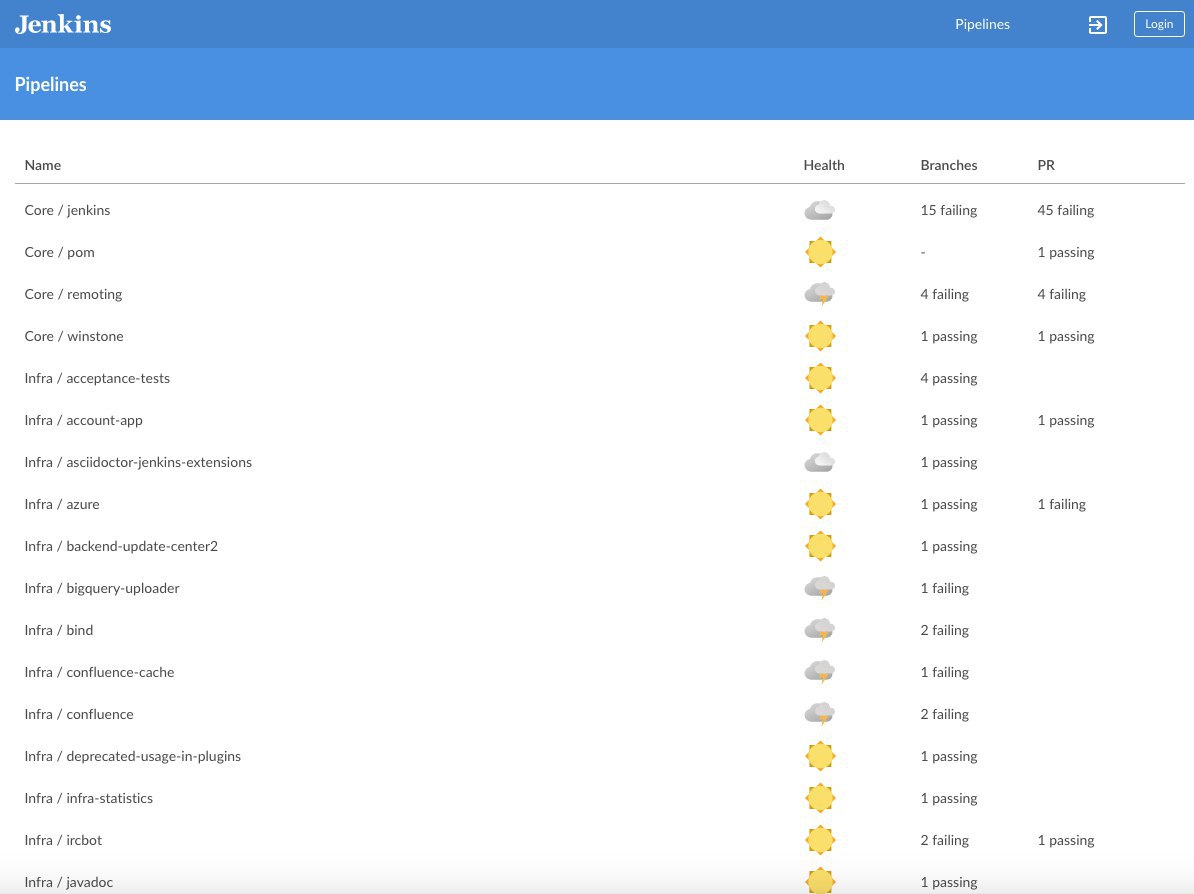Click storm health icon for confluence-cache

[820, 672]
